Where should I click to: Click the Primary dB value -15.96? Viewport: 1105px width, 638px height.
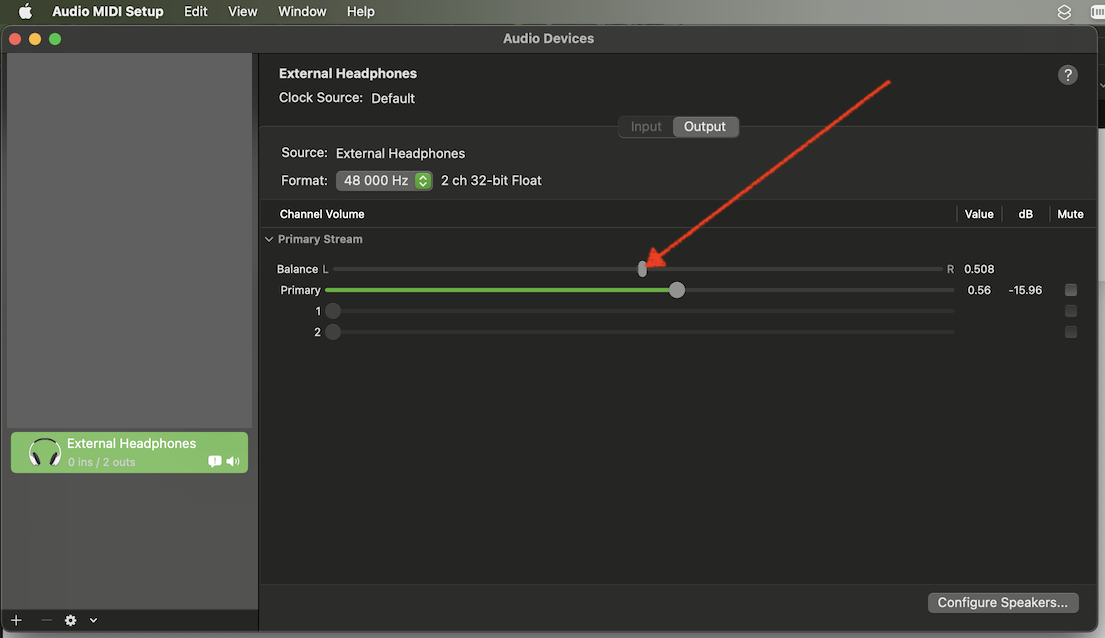pyautogui.click(x=1025, y=290)
